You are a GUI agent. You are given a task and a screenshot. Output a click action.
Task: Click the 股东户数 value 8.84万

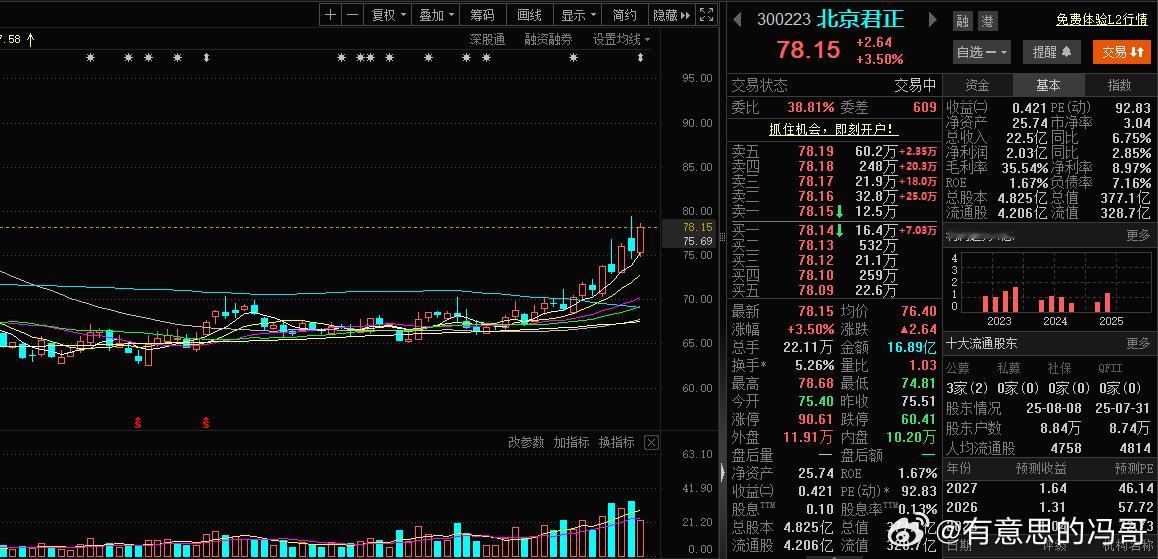tap(1061, 428)
